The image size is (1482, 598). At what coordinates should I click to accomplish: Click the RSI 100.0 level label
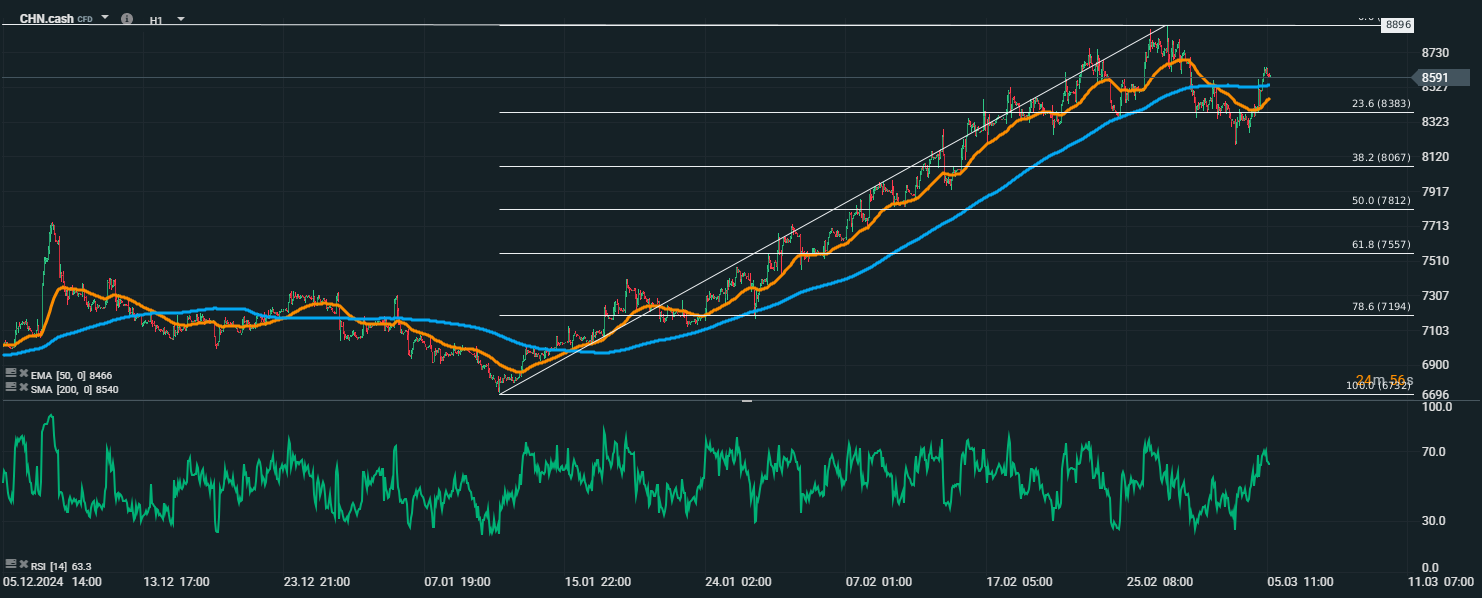tap(1437, 407)
